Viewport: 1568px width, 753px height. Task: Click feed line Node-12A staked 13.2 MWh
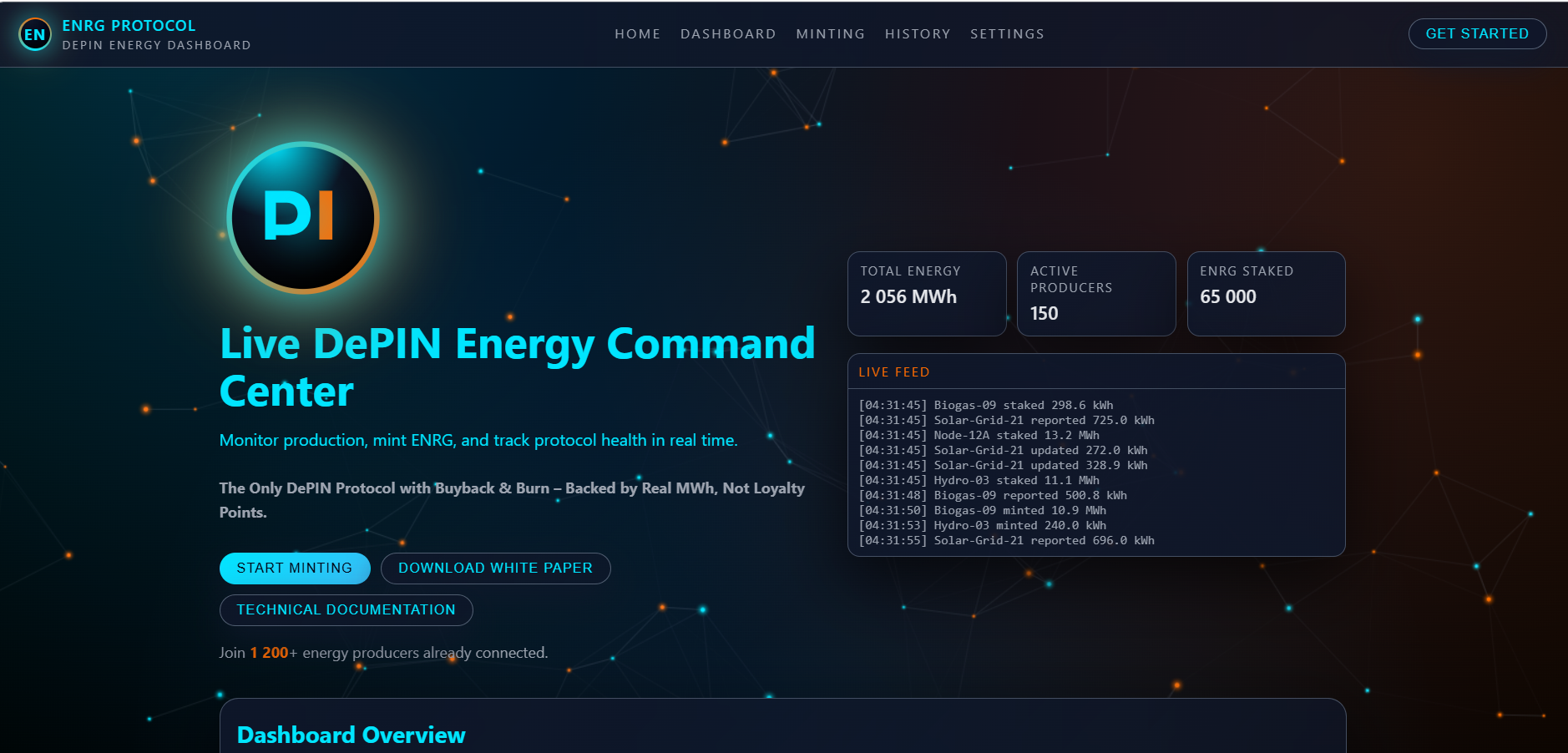tap(979, 436)
